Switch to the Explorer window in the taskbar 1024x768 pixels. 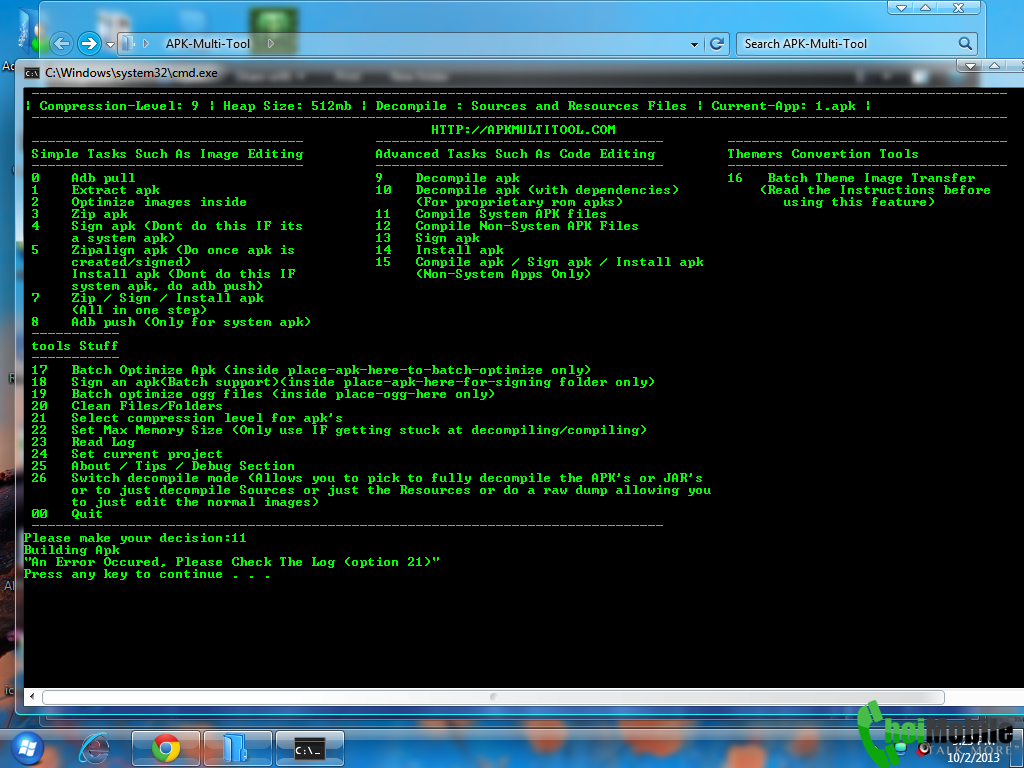[x=238, y=748]
